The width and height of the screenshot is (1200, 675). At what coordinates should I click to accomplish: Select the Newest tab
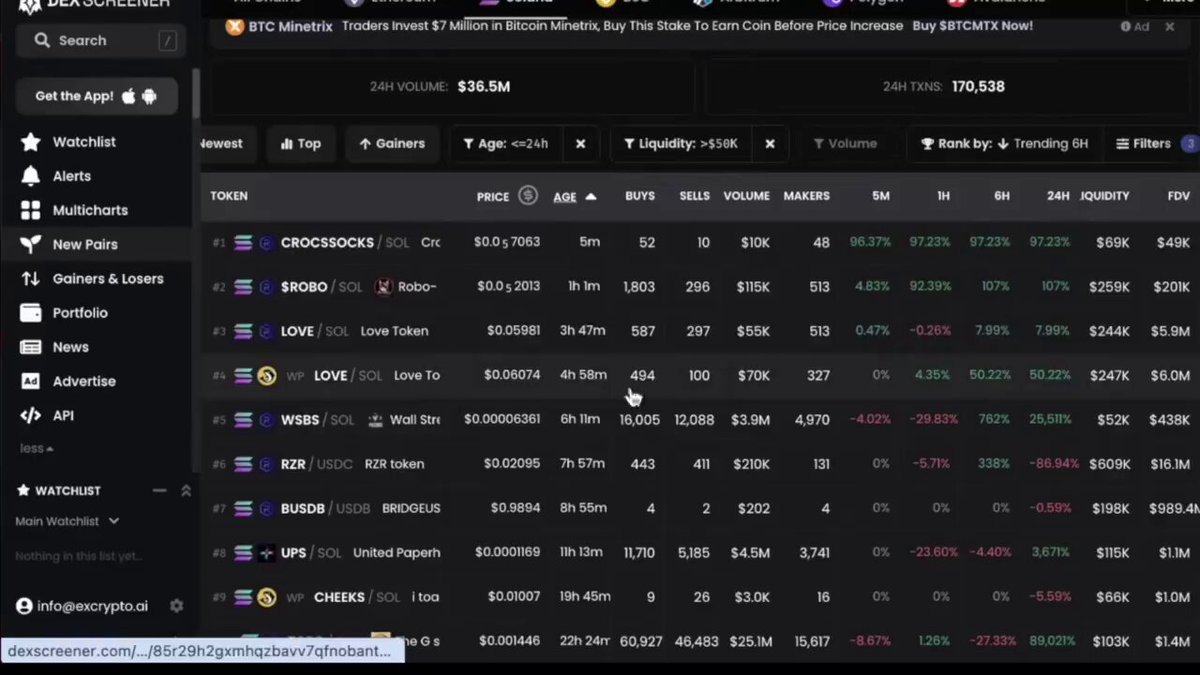pyautogui.click(x=228, y=144)
